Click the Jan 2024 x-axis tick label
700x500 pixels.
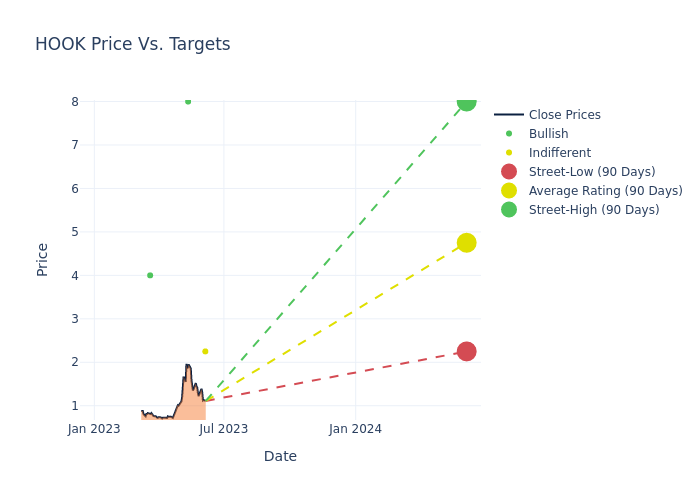(x=355, y=429)
